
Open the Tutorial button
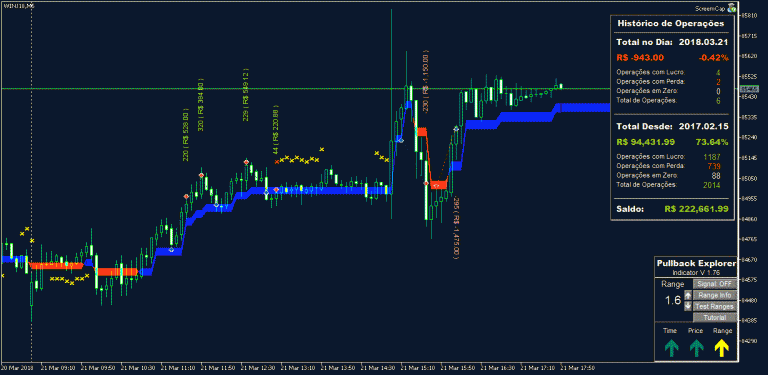pyautogui.click(x=715, y=318)
